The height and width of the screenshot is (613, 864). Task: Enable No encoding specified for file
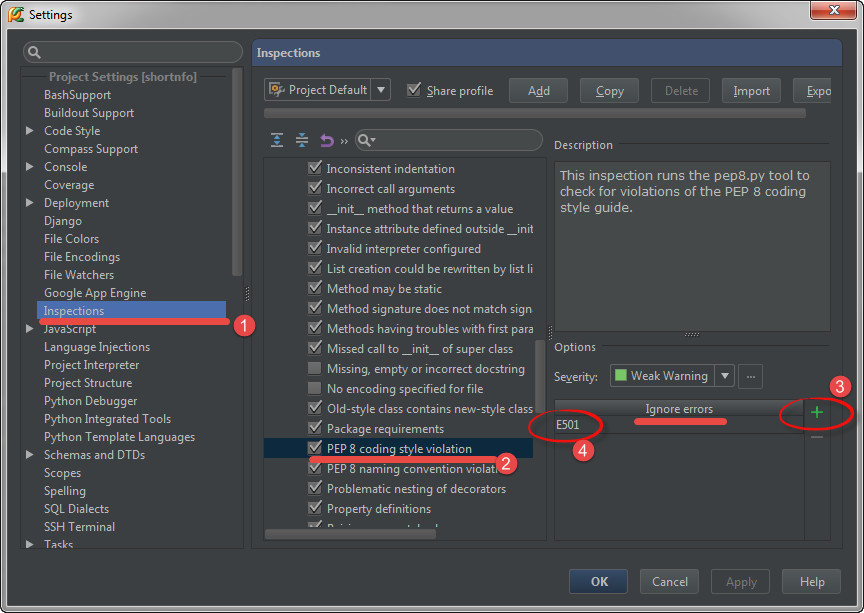(x=315, y=388)
